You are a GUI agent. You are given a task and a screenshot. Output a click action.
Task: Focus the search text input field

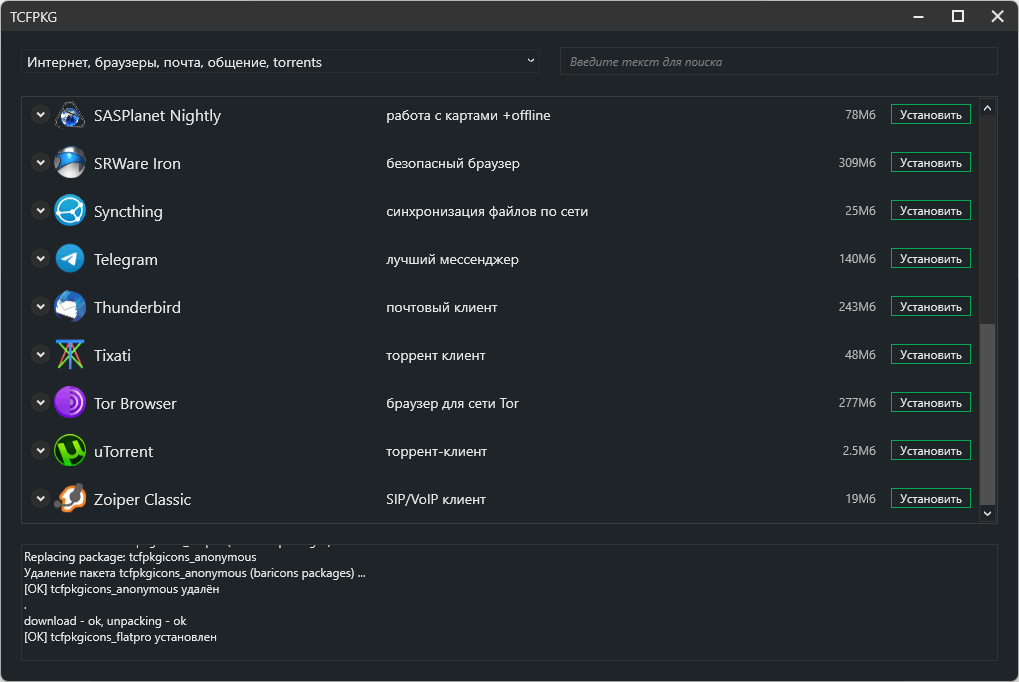coord(778,62)
